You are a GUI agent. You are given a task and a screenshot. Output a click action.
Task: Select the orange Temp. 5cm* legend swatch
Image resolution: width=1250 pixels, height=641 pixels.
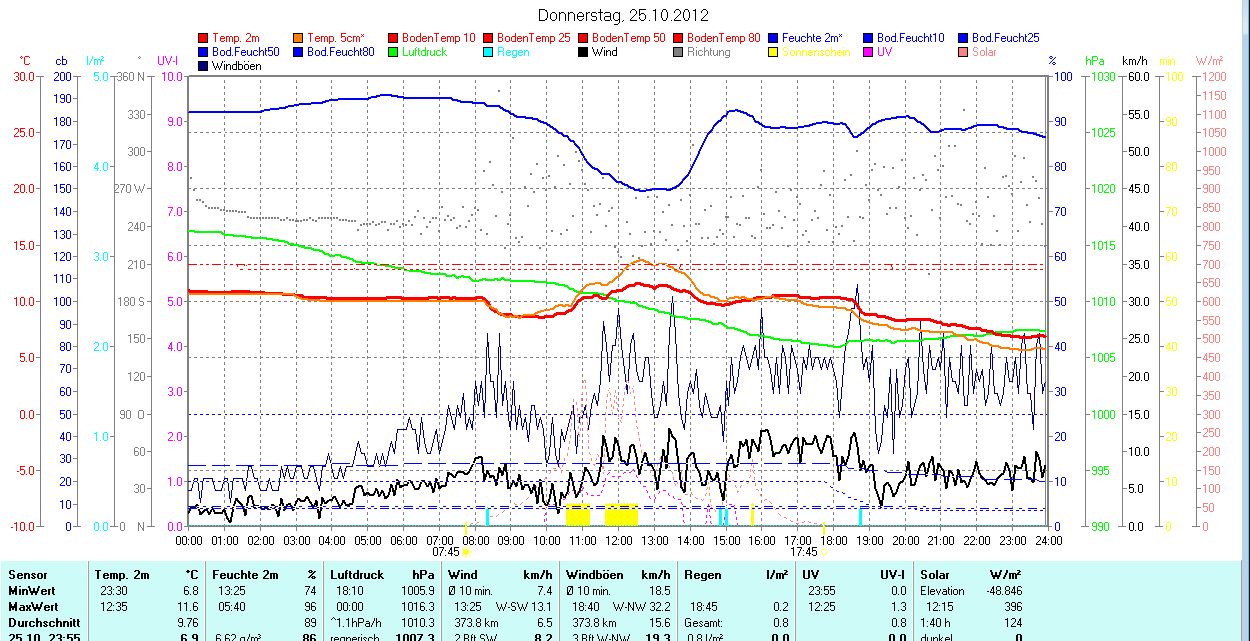pyautogui.click(x=299, y=38)
